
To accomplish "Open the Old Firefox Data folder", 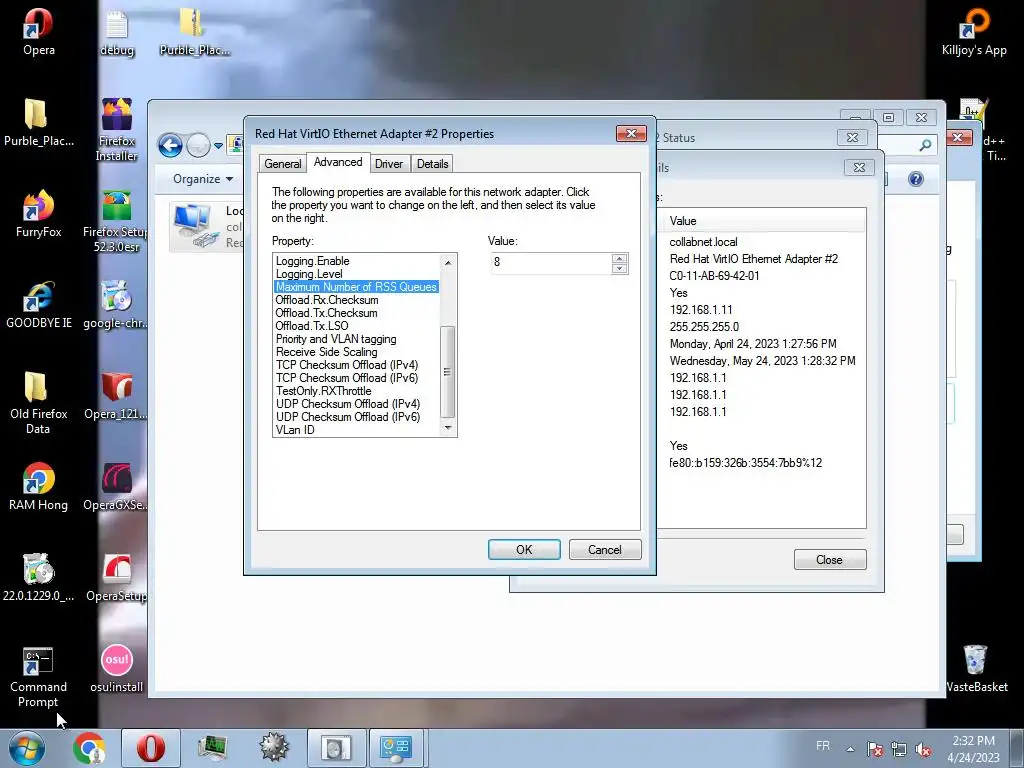I will point(39,402).
